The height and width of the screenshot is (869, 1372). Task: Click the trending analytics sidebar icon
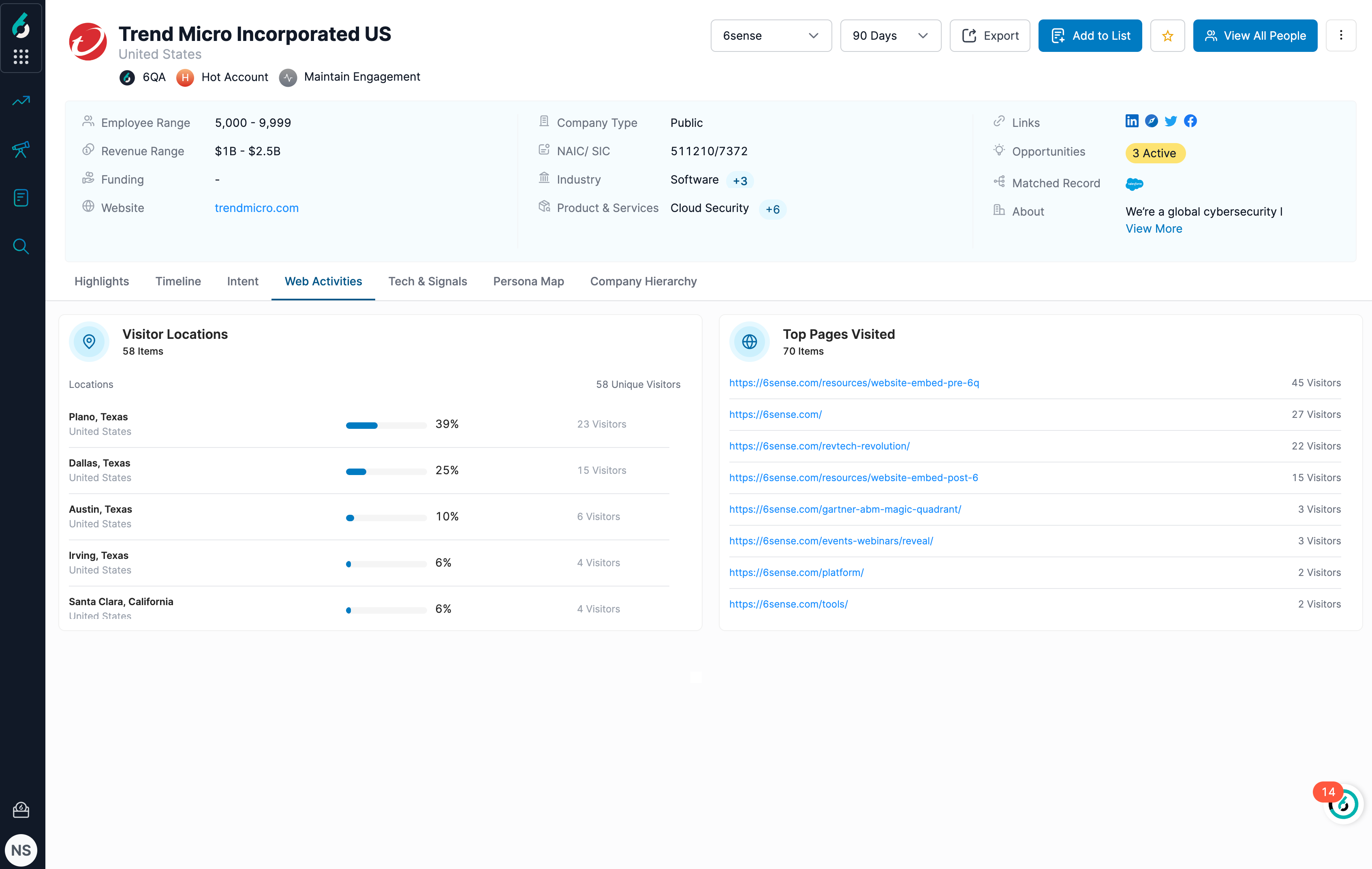[x=21, y=101]
